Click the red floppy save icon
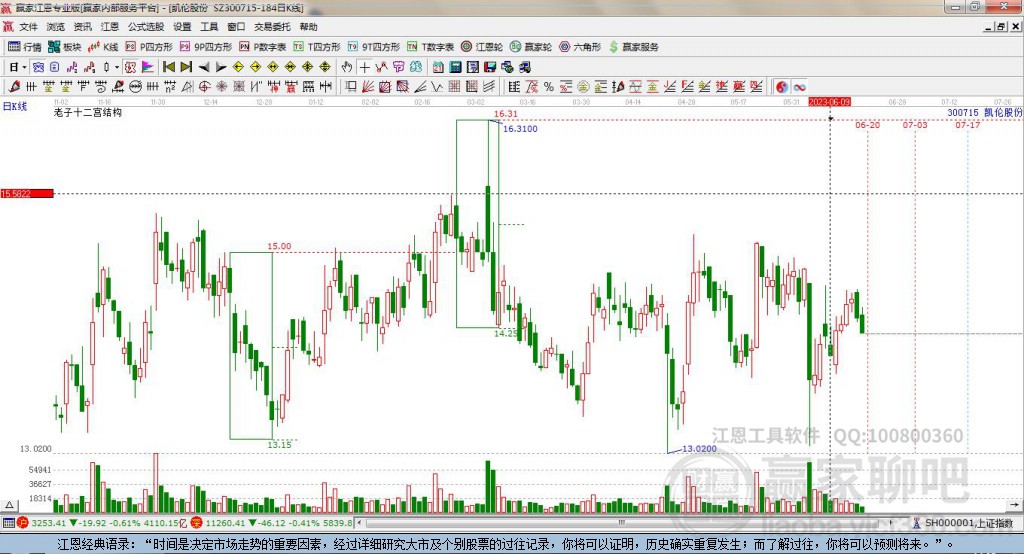This screenshot has height=554, width=1024. coord(490,67)
